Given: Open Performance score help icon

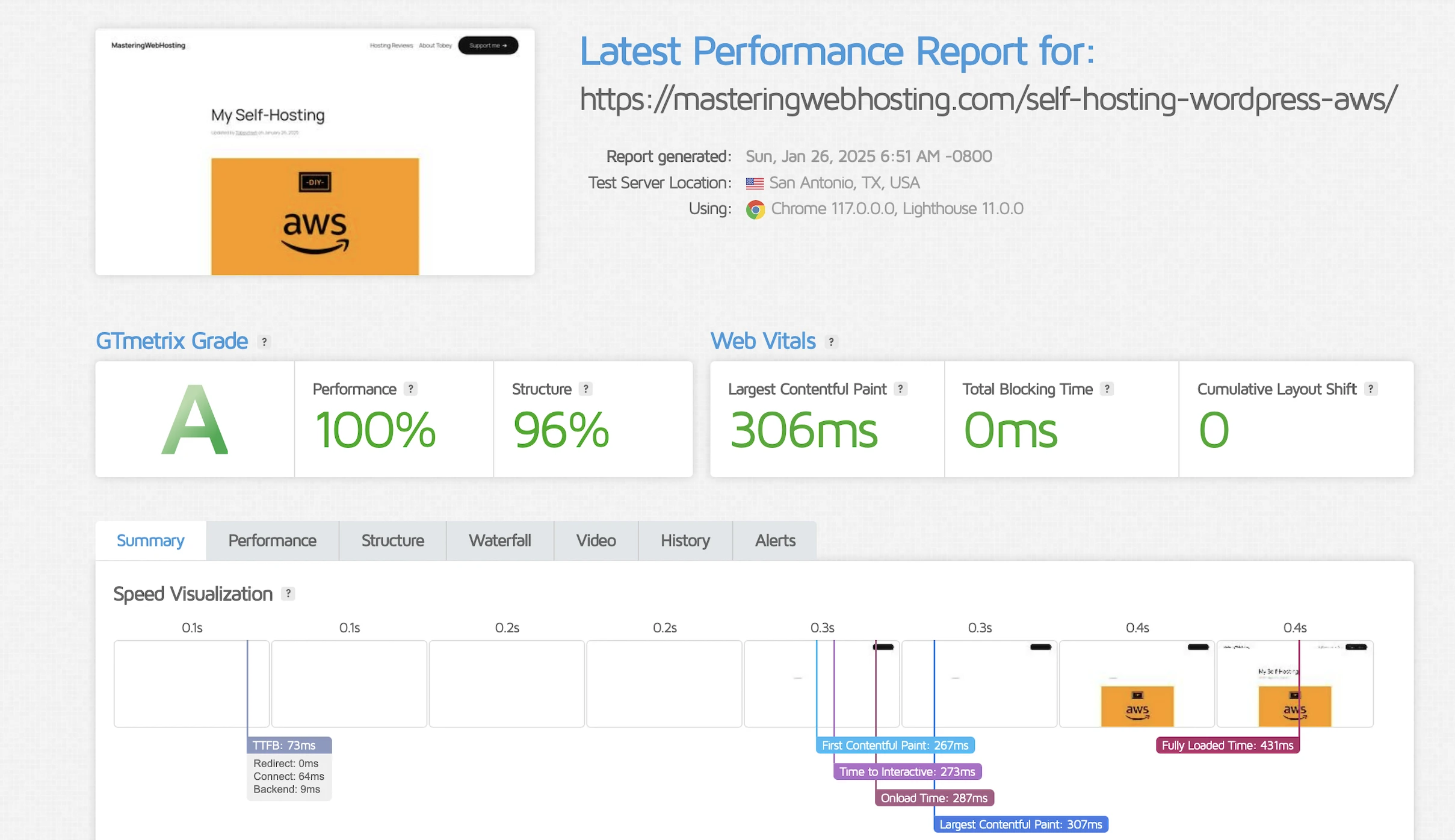Looking at the screenshot, I should coord(410,389).
